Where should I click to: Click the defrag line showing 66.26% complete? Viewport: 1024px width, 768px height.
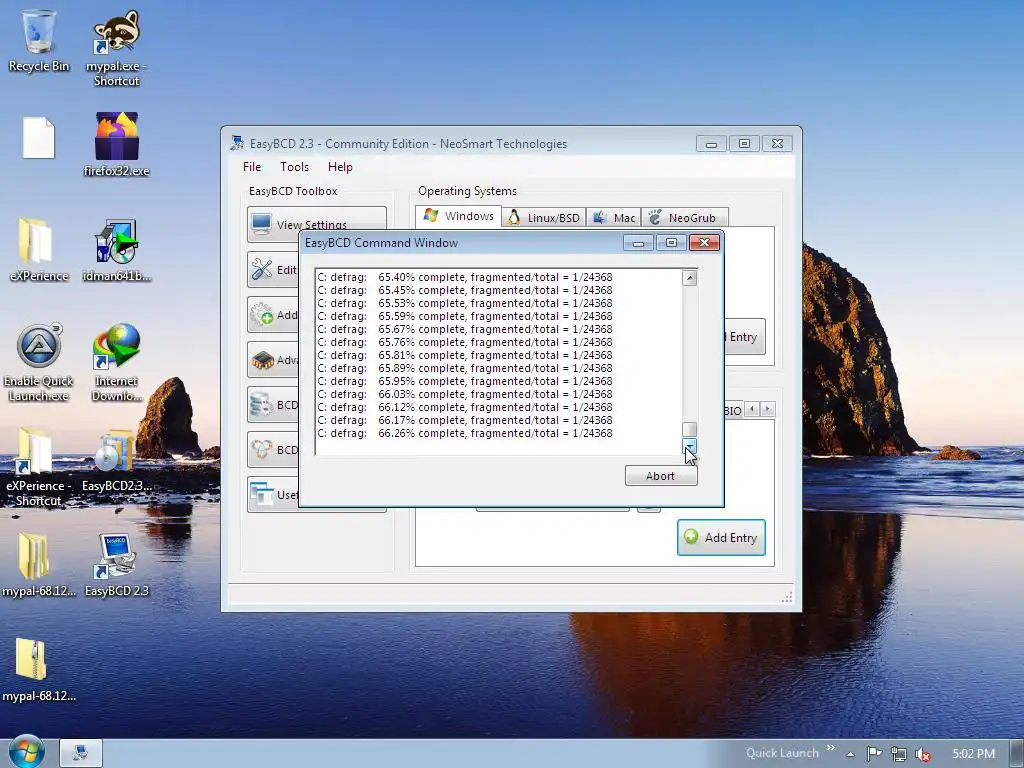tap(465, 433)
